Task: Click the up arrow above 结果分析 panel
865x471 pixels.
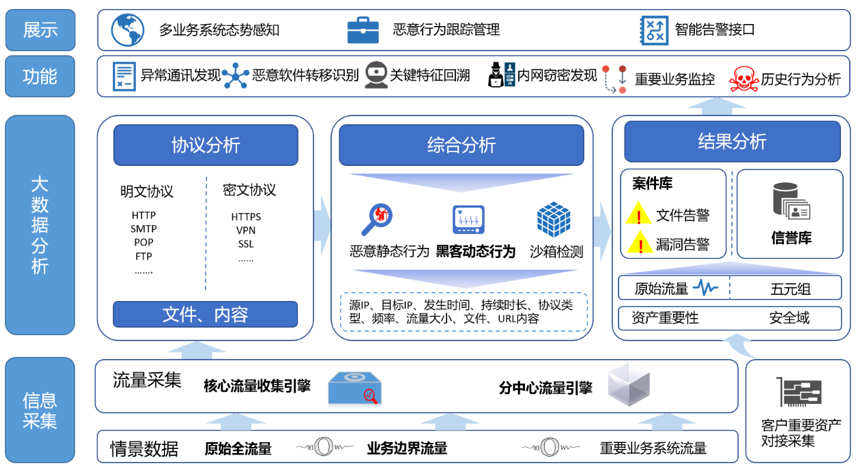Action: (x=717, y=106)
